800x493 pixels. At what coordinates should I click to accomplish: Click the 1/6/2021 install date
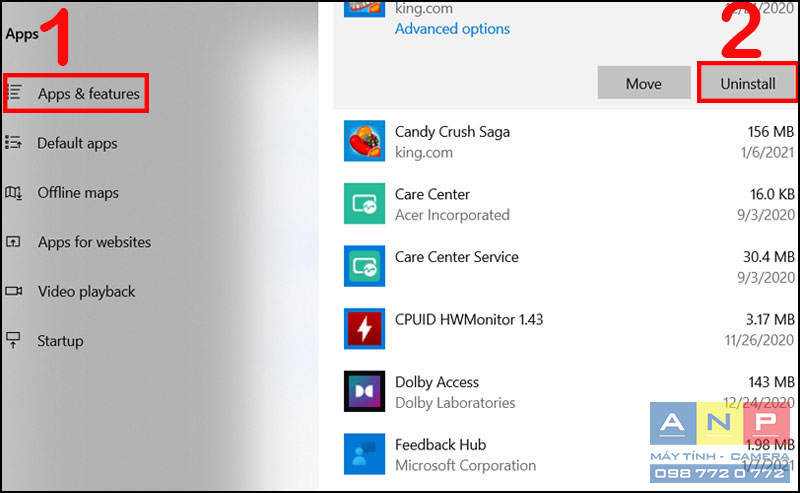click(x=767, y=152)
